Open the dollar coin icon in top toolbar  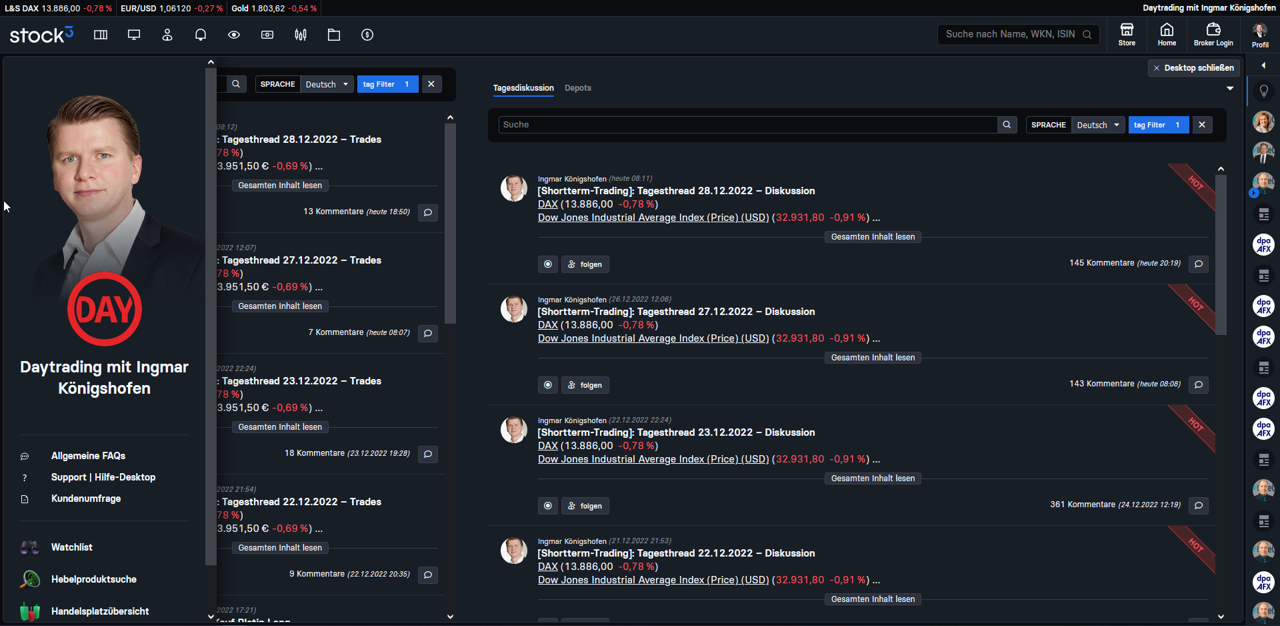pos(367,35)
